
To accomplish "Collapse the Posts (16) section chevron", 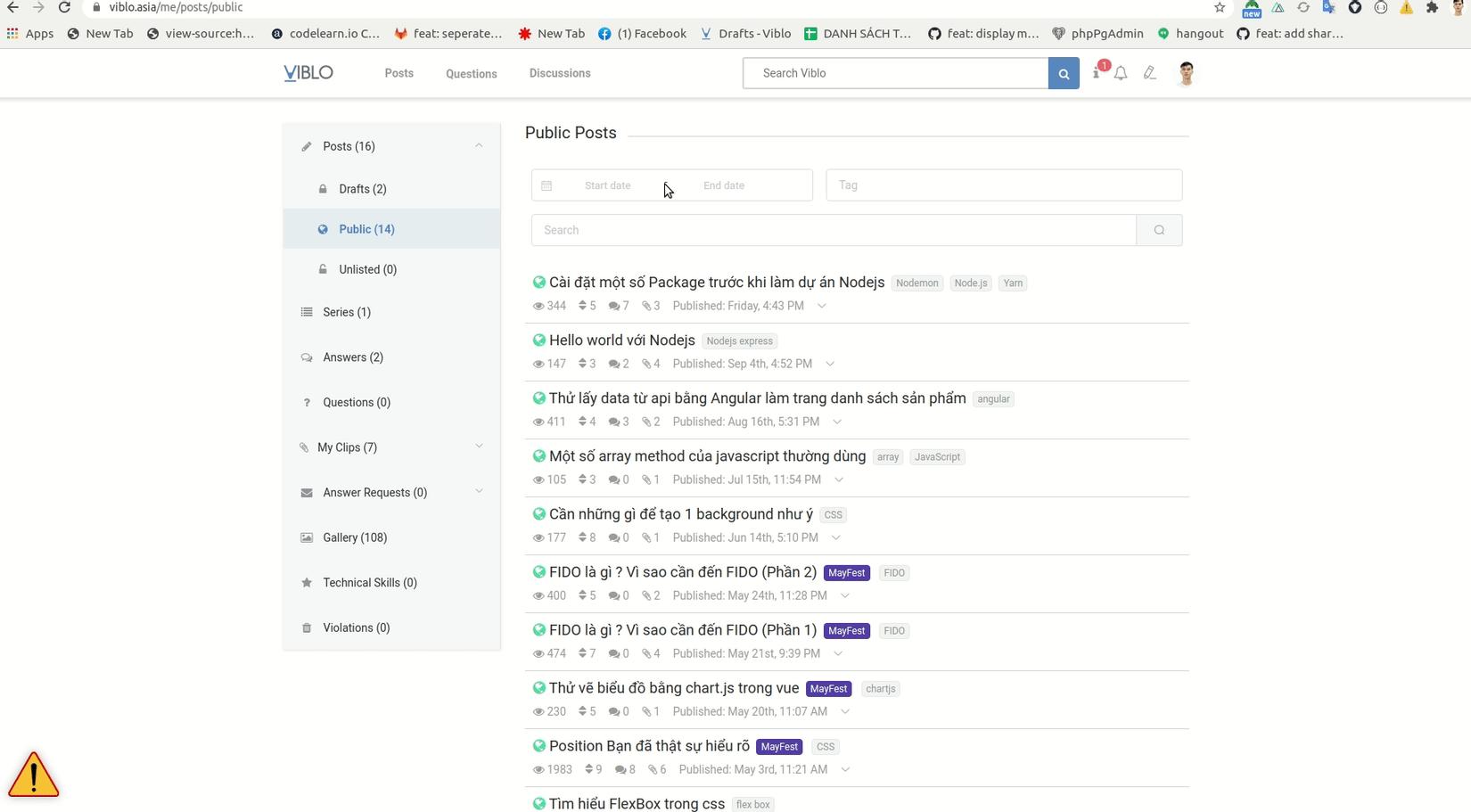I will click(479, 145).
